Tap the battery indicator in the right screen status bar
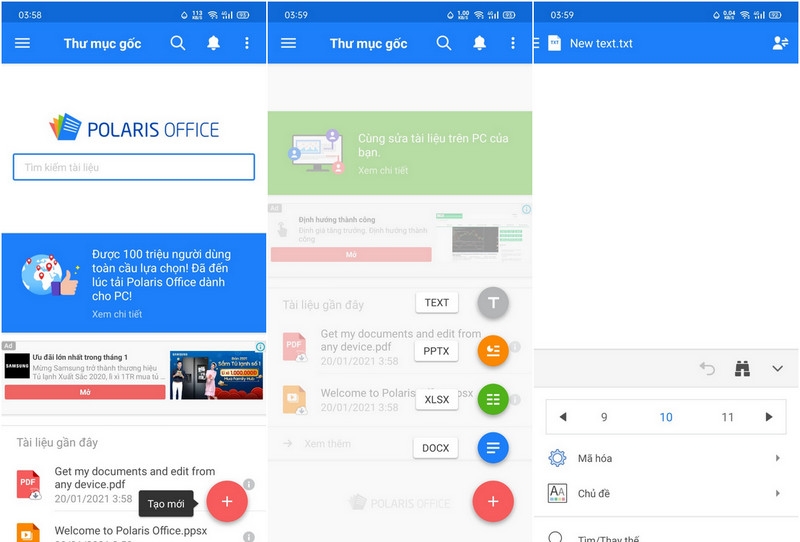 point(775,15)
